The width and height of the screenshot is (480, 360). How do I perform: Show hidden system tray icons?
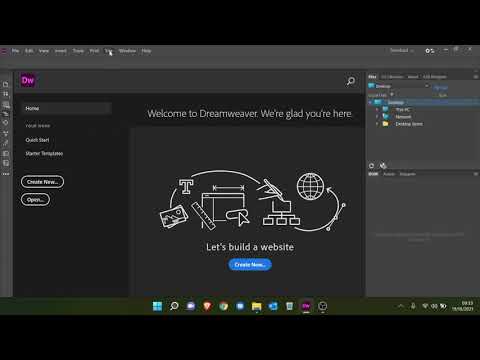click(401, 306)
